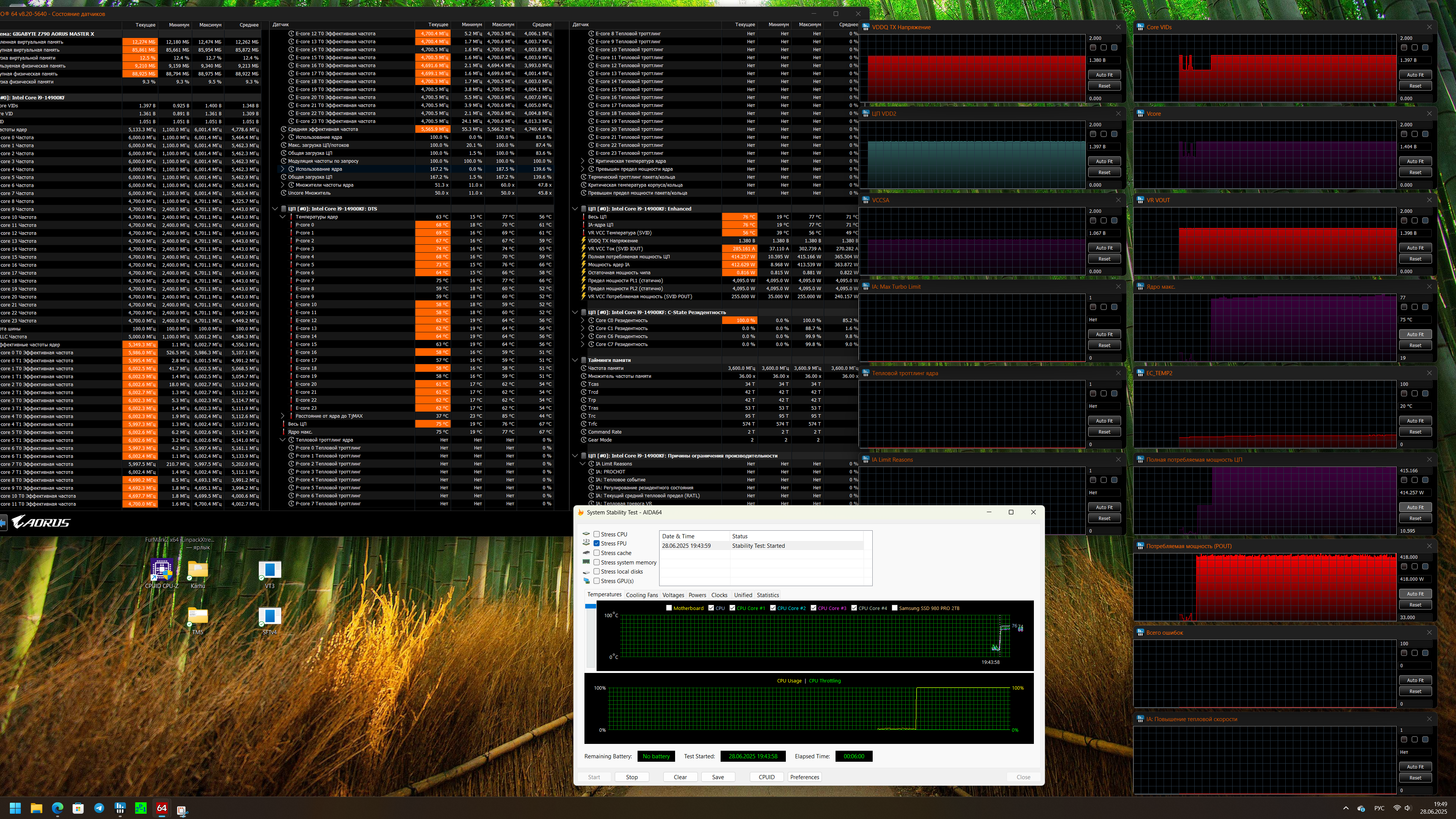Collapse the Intel Core i9-14900KF DTS group
The width and height of the screenshot is (1456, 819).
275,209
